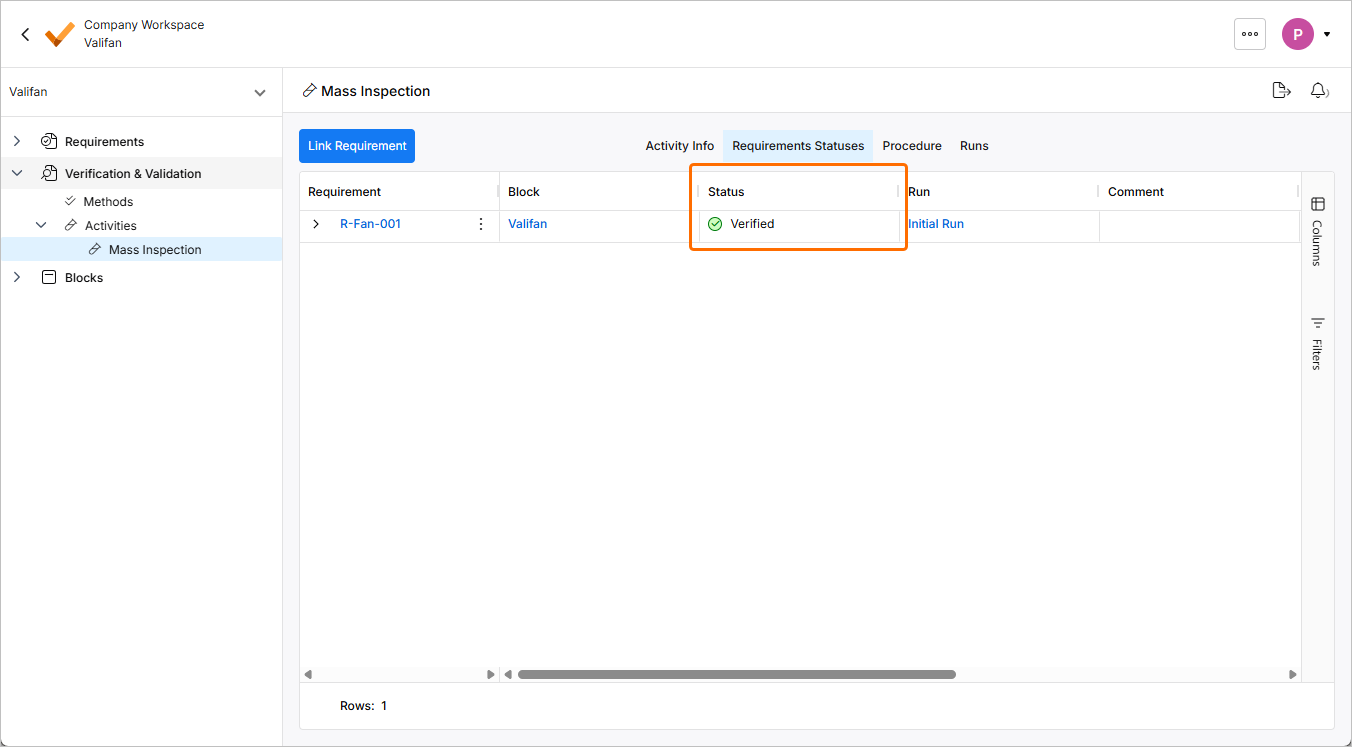Open the user profile avatar menu

point(1298,34)
